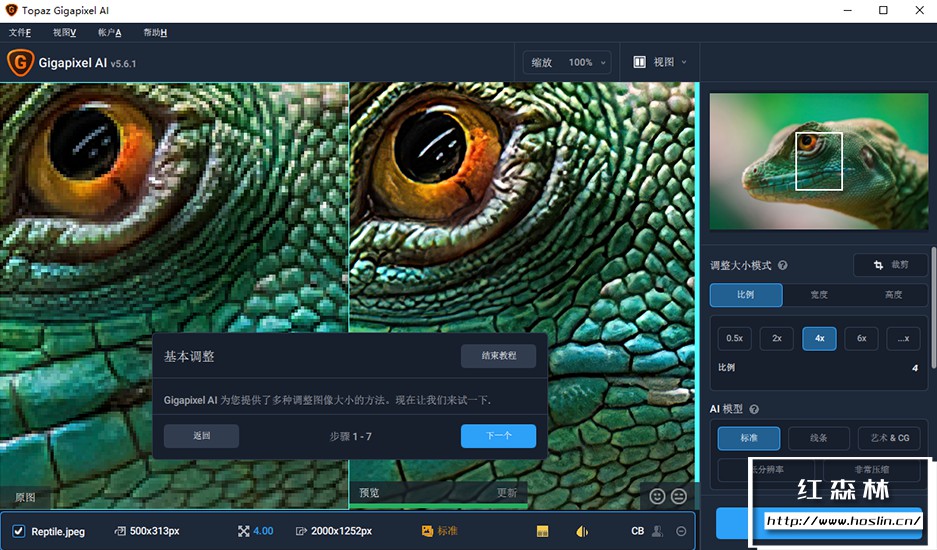Choose the 6x scale option

point(862,338)
